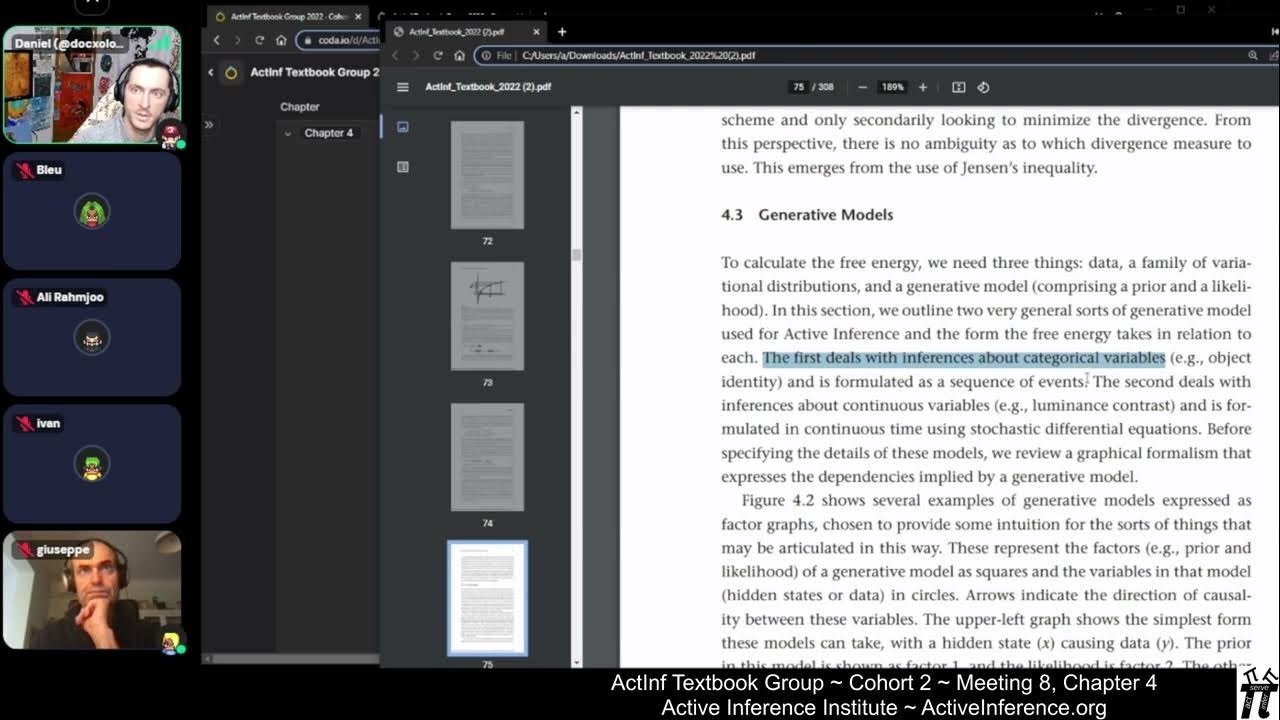
Task: Click Bleu's participant tile avatar
Action: (92, 212)
